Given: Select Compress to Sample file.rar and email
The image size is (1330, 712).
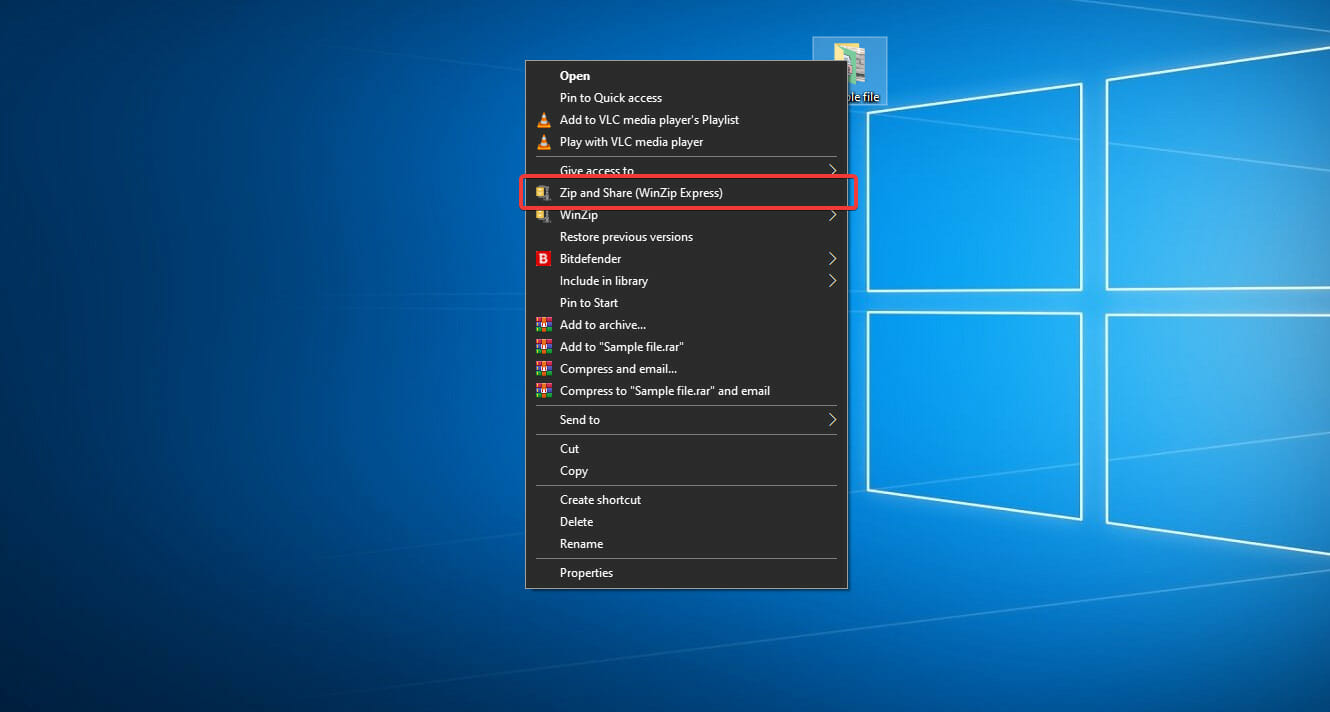Looking at the screenshot, I should click(x=663, y=390).
